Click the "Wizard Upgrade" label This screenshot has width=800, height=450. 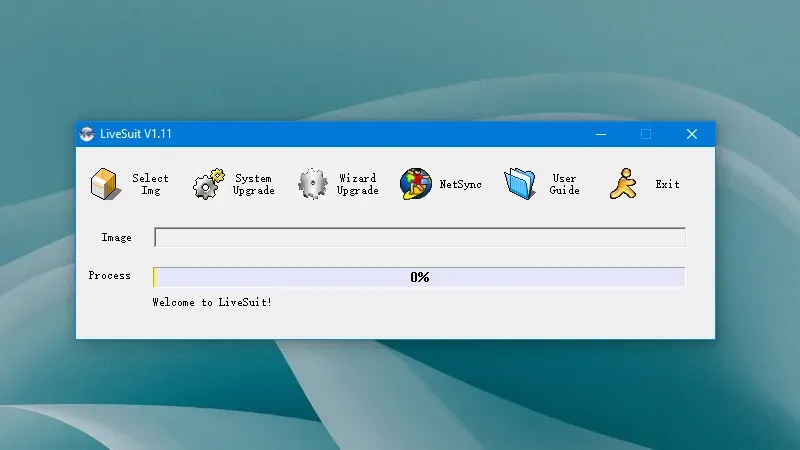pyautogui.click(x=357, y=184)
